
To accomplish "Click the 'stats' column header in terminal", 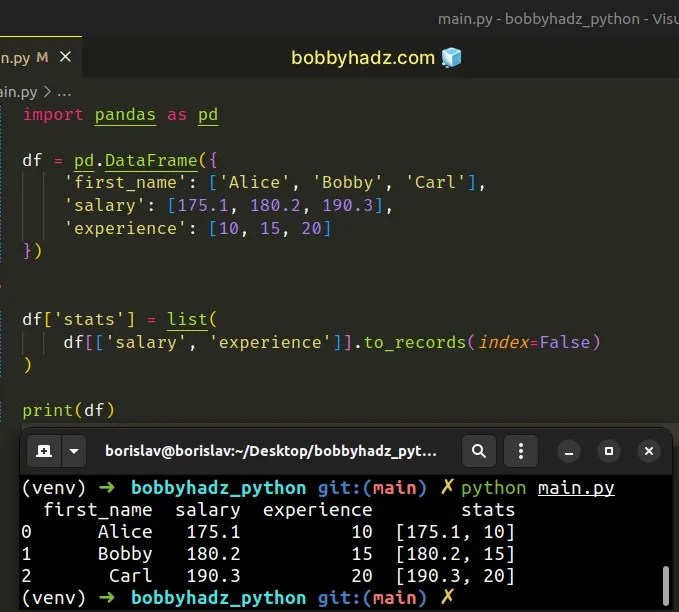I will 488,510.
